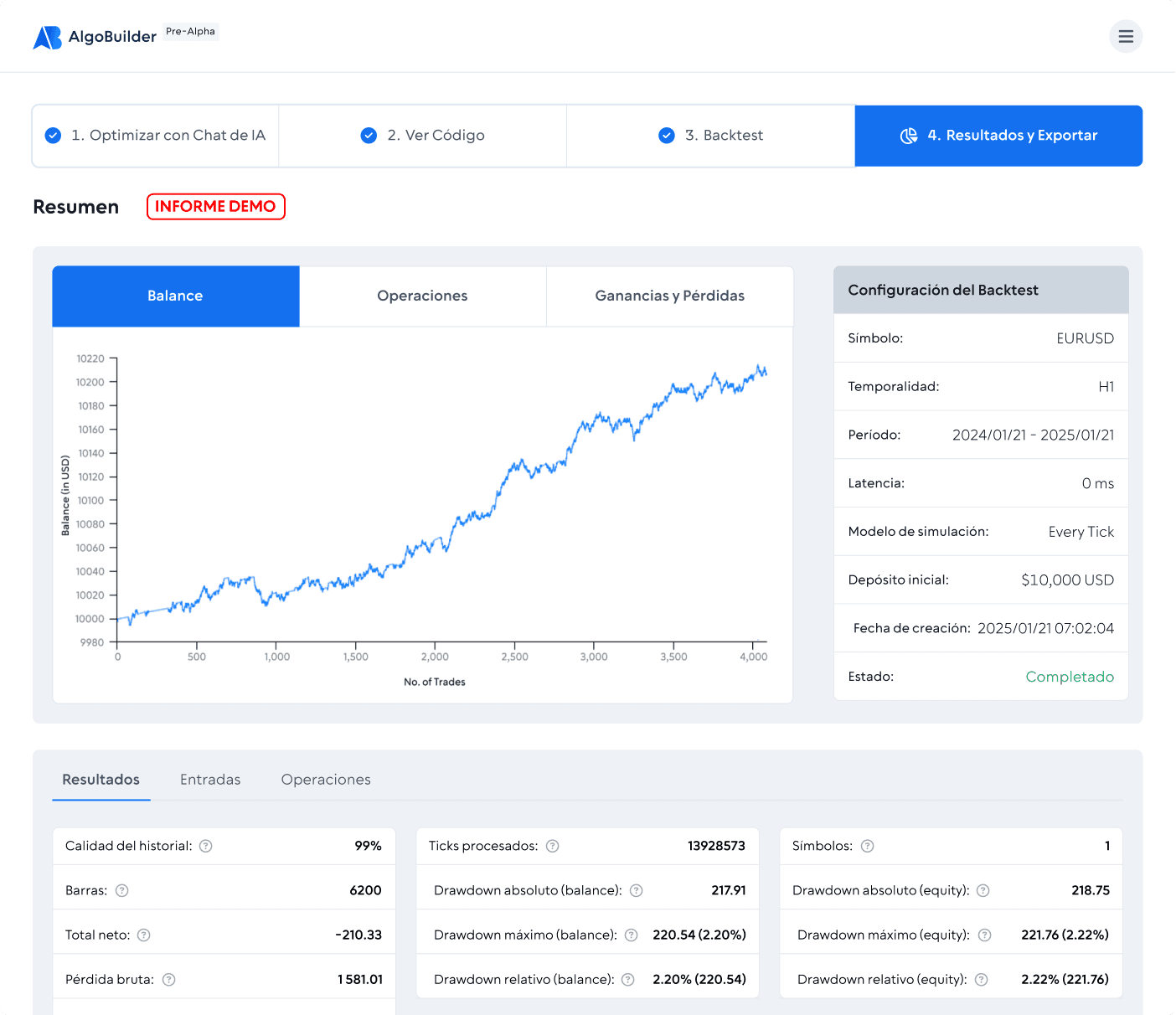Click the Pre-Alpha label next to the logo

tap(191, 31)
